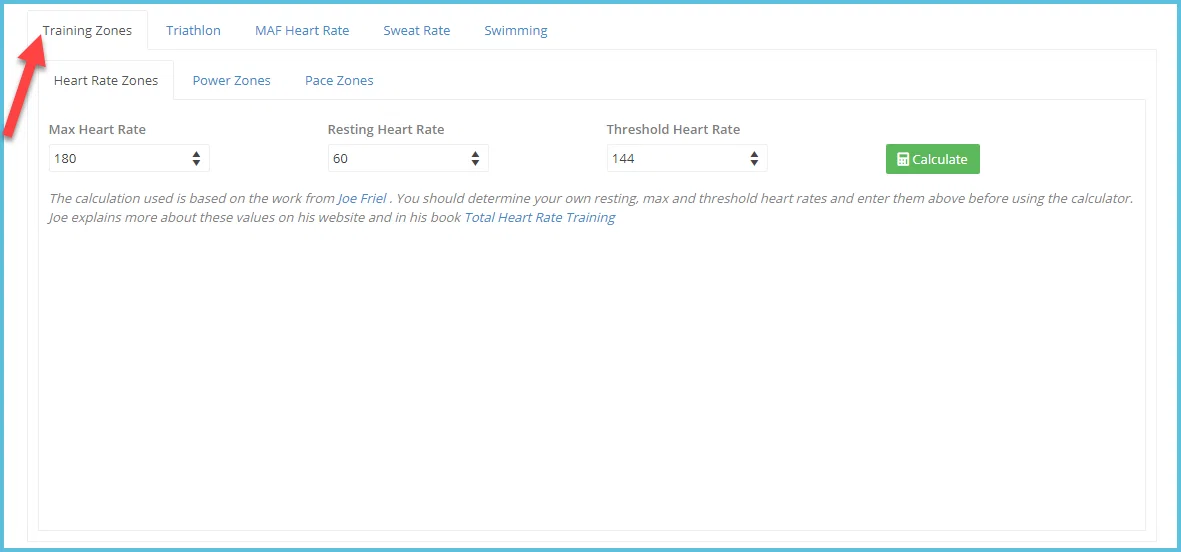Screen dimensions: 1181x552
Task: Switch to the Triathlon tab
Action: 194,31
